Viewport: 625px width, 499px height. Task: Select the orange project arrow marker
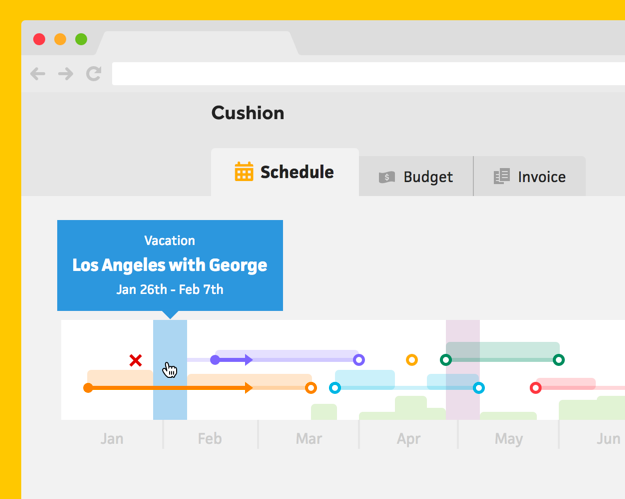click(248, 388)
